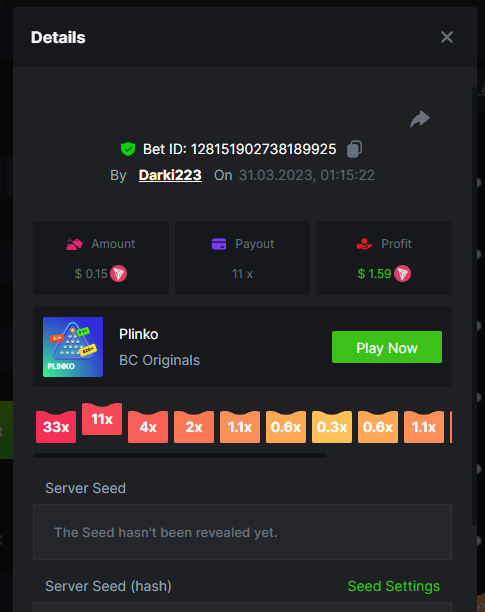Viewport: 485px width, 612px height.
Task: Close the Details dialog
Action: (447, 37)
